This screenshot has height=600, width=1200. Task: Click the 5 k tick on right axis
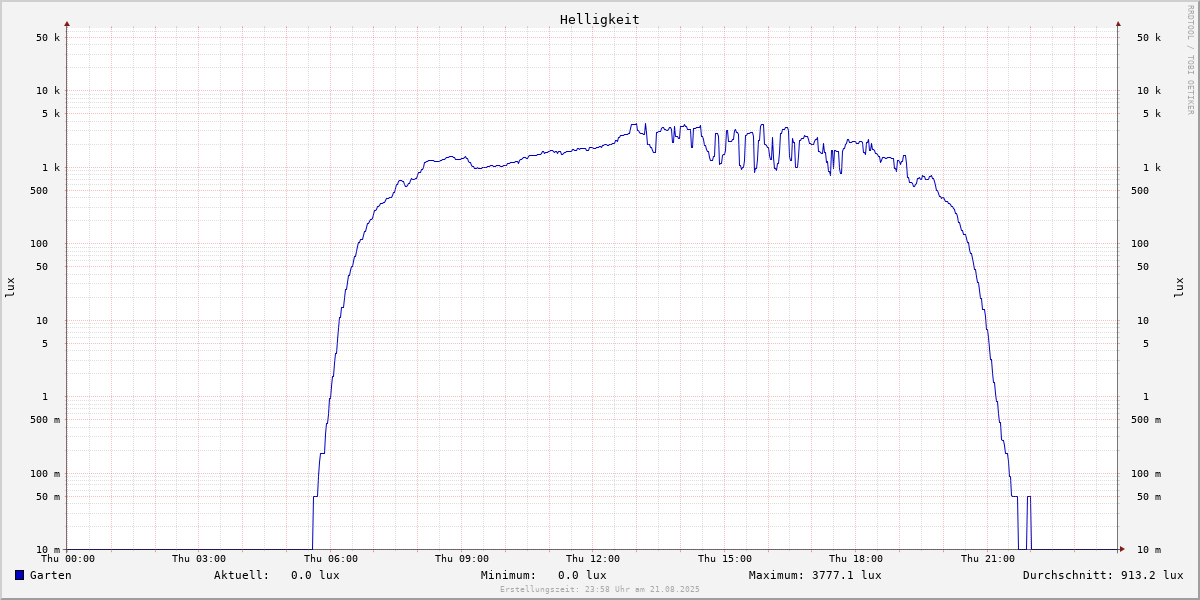point(1152,114)
